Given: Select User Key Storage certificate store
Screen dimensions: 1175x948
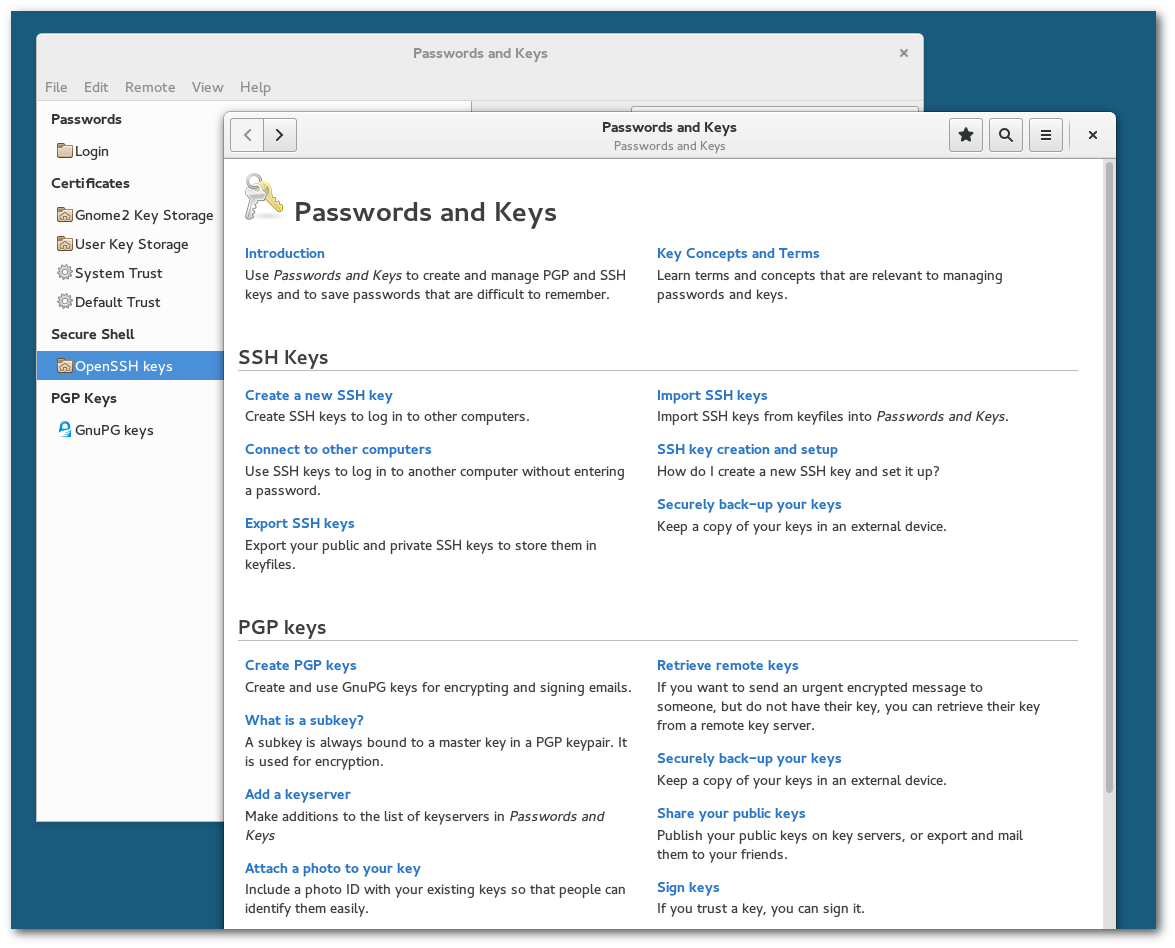Looking at the screenshot, I should [x=132, y=243].
